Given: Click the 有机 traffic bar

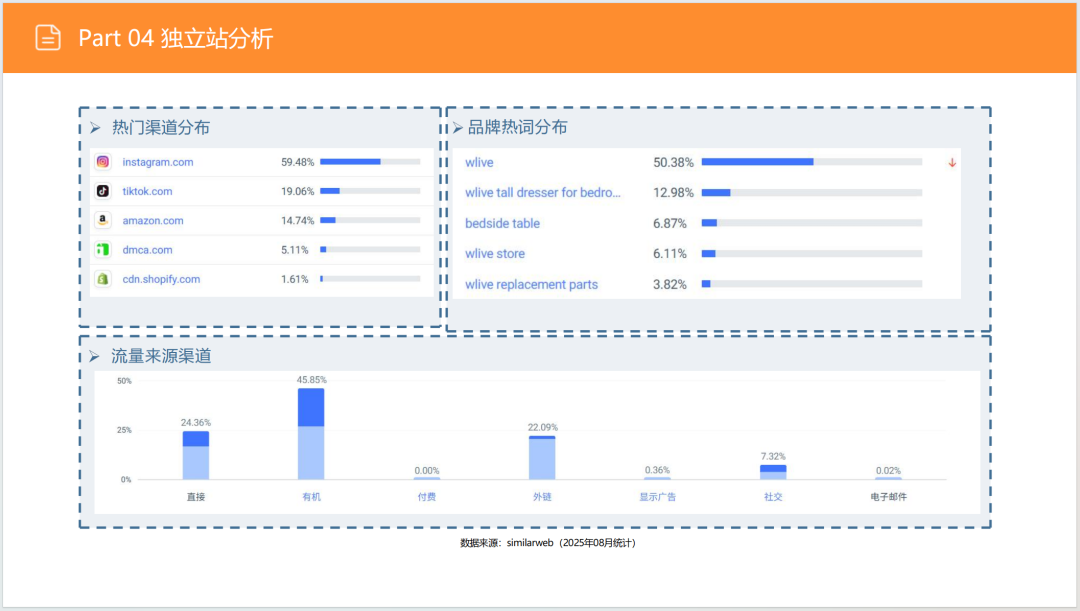Looking at the screenshot, I should pyautogui.click(x=311, y=434).
